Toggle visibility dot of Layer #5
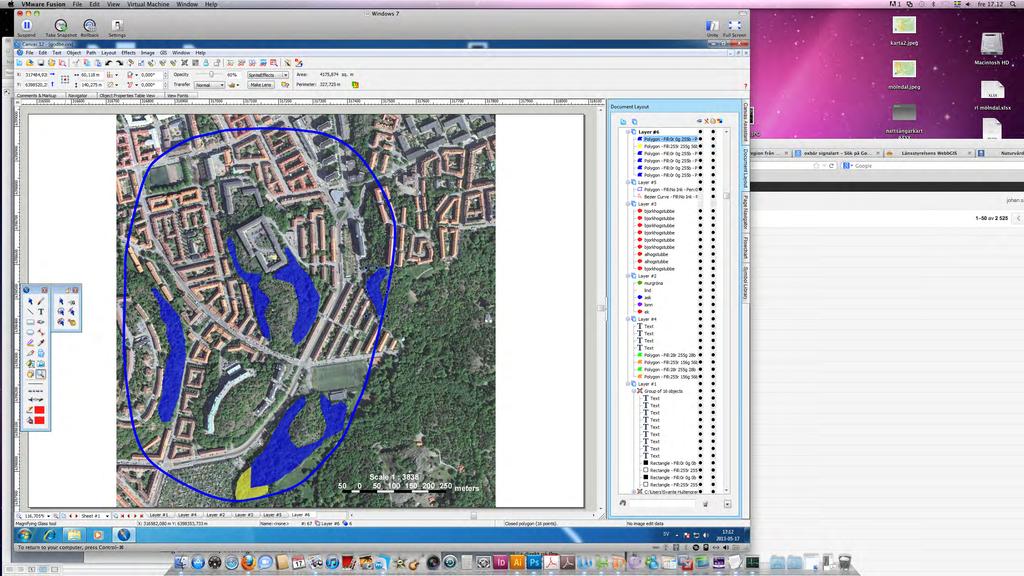The height and width of the screenshot is (576, 1024). pyautogui.click(x=701, y=182)
